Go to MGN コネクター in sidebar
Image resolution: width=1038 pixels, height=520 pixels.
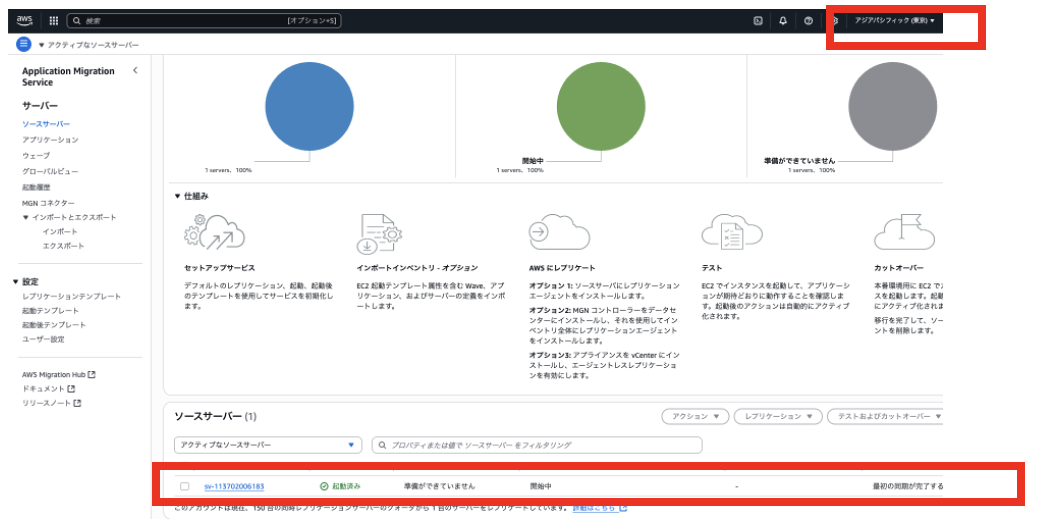tap(48, 203)
